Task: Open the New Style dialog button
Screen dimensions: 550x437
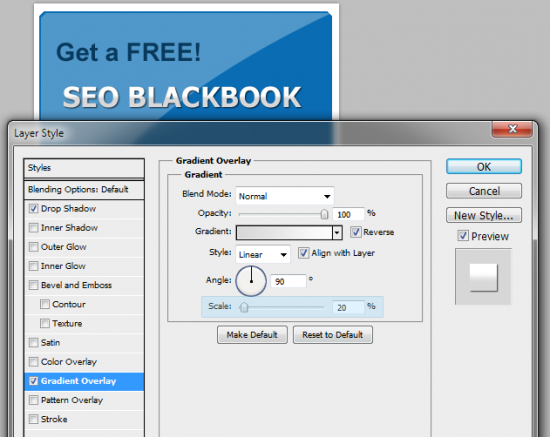Action: [484, 215]
